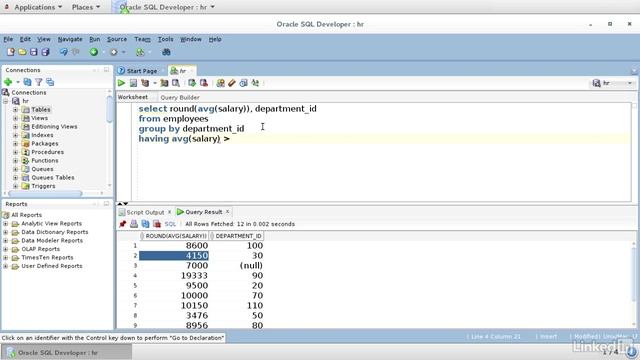The width and height of the screenshot is (640, 360).
Task: Open the Explain Plan dropdown arrow
Action: tap(155, 83)
